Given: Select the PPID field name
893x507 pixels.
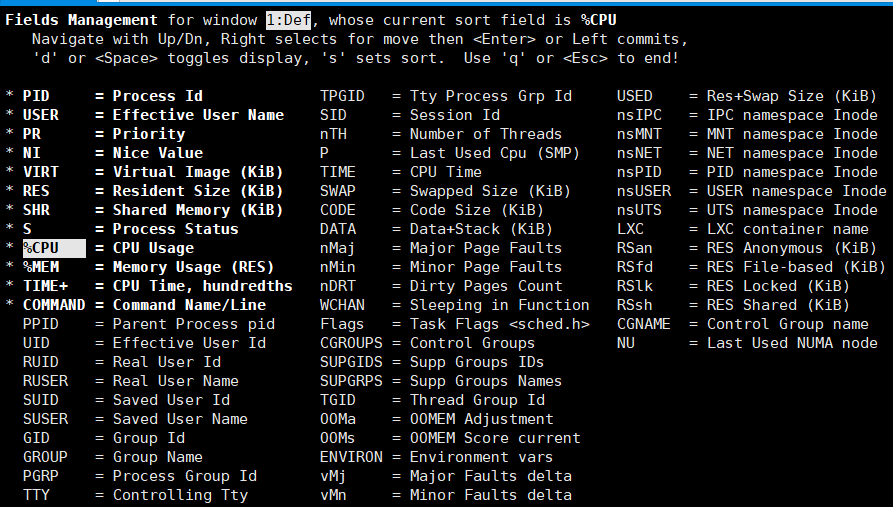Looking at the screenshot, I should tap(40, 324).
